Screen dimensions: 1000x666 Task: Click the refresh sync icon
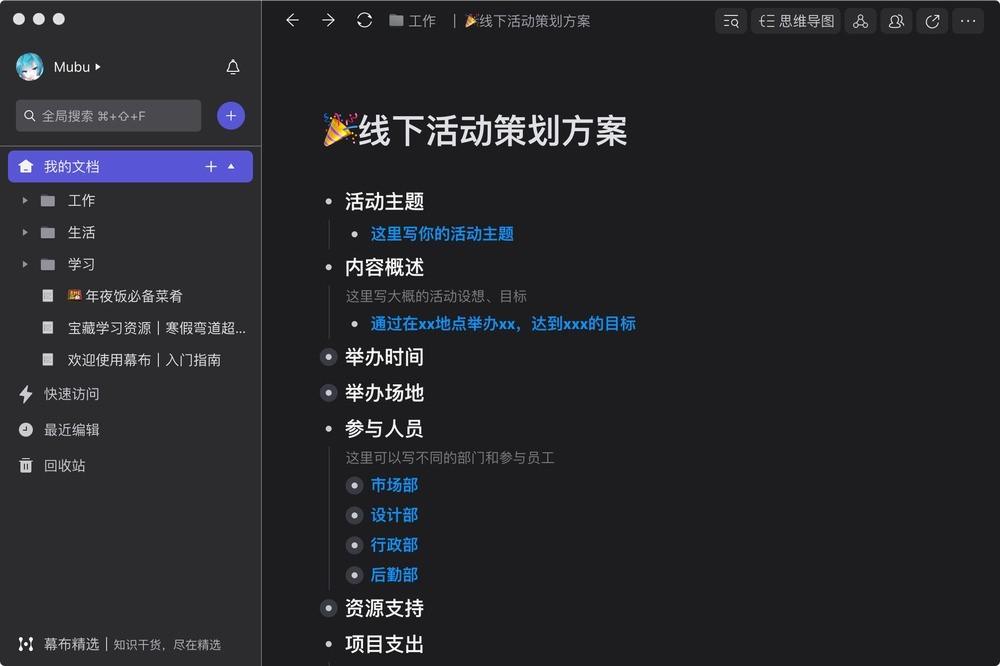point(364,20)
